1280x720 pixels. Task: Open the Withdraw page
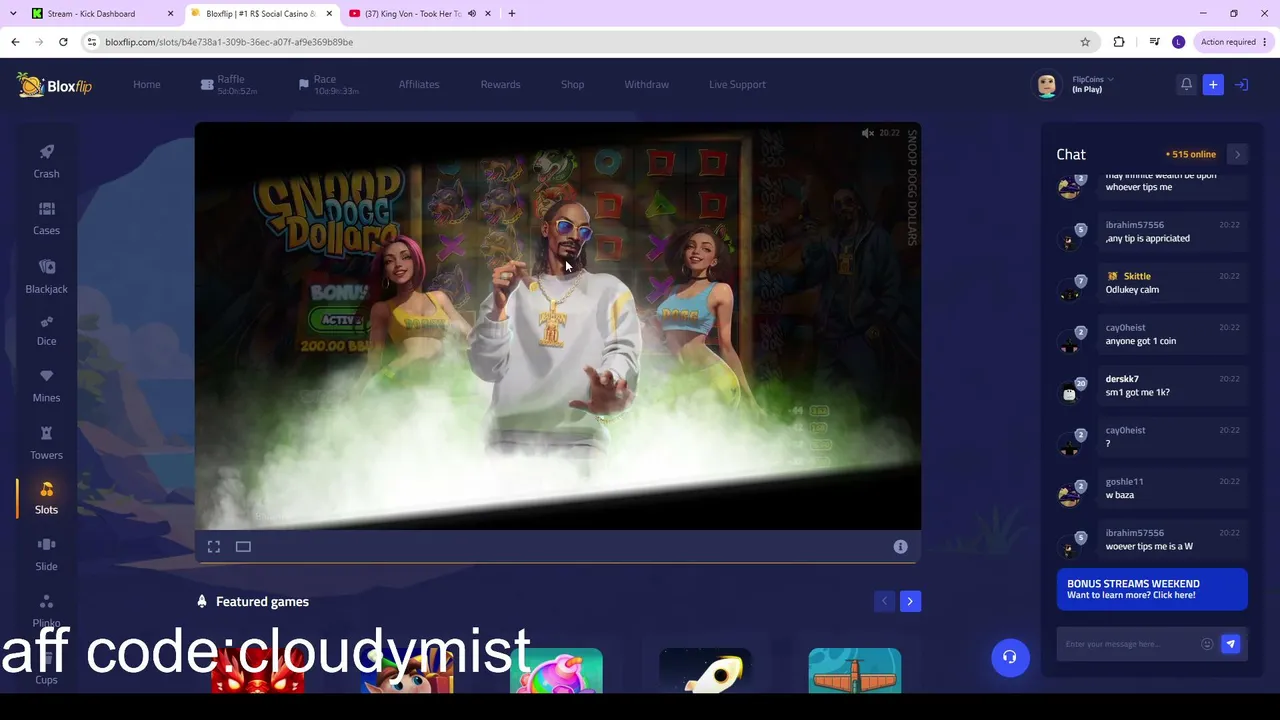[647, 85]
